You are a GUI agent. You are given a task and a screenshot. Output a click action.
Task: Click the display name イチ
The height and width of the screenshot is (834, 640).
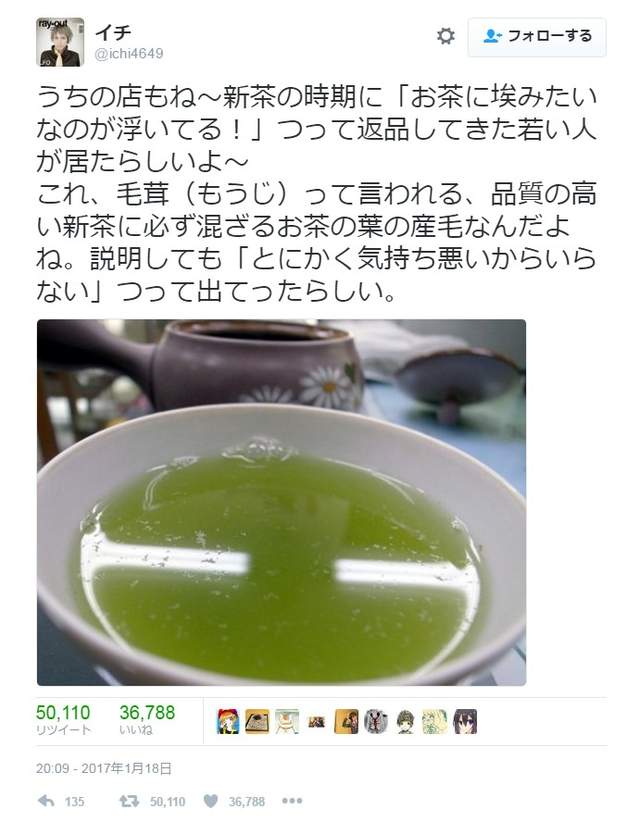pyautogui.click(x=113, y=32)
